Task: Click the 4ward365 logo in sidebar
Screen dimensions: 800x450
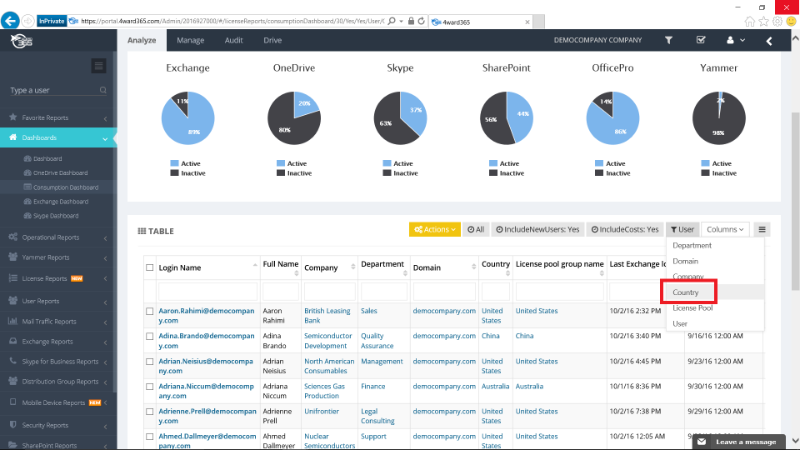Action: [x=22, y=40]
